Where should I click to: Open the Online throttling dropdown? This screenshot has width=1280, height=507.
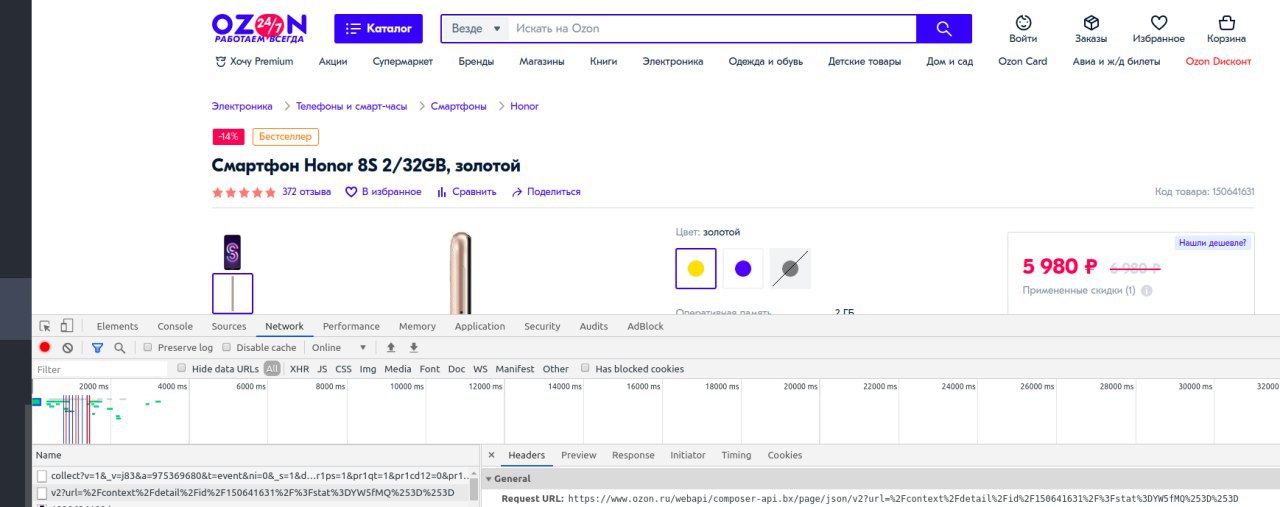pos(339,348)
